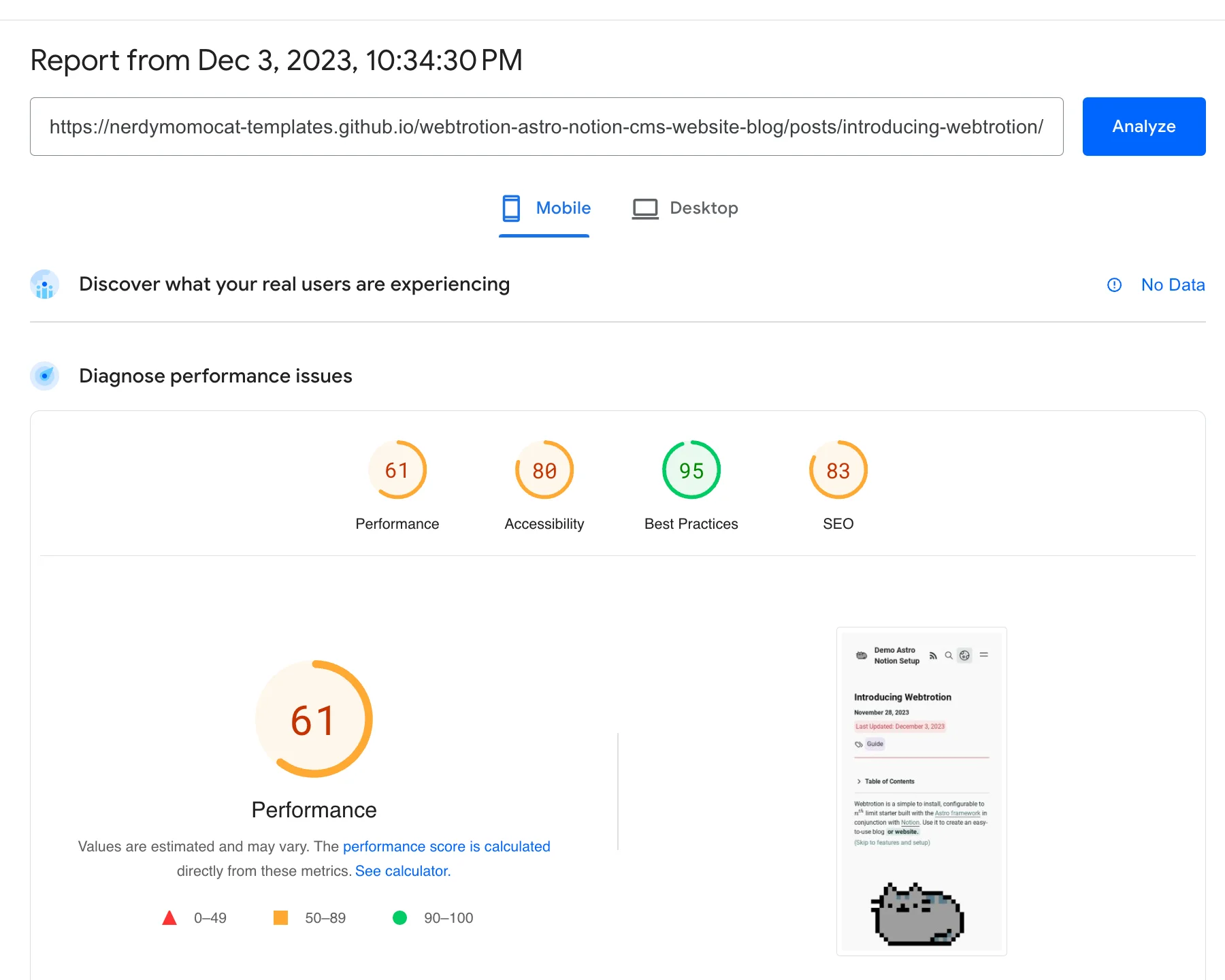This screenshot has width=1225, height=980.
Task: Switch to the Desktop tab
Action: [685, 208]
